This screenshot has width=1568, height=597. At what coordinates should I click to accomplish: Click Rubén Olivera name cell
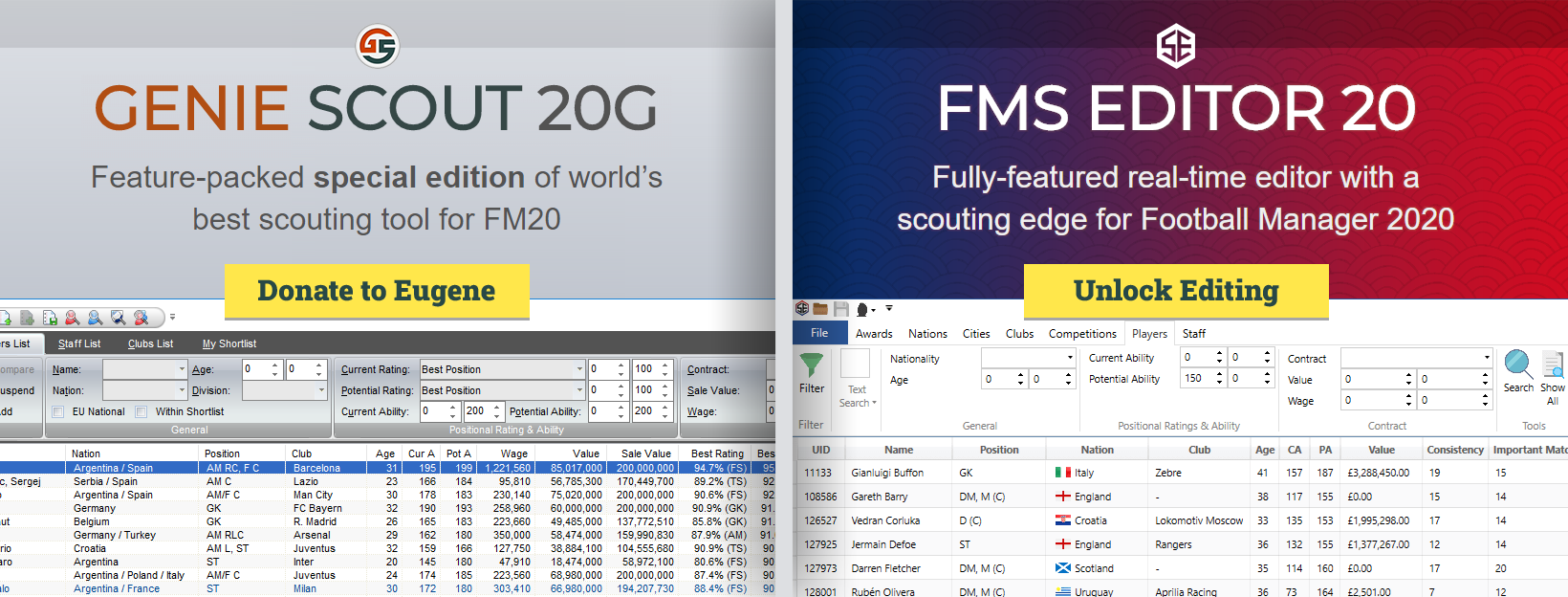[x=882, y=592]
